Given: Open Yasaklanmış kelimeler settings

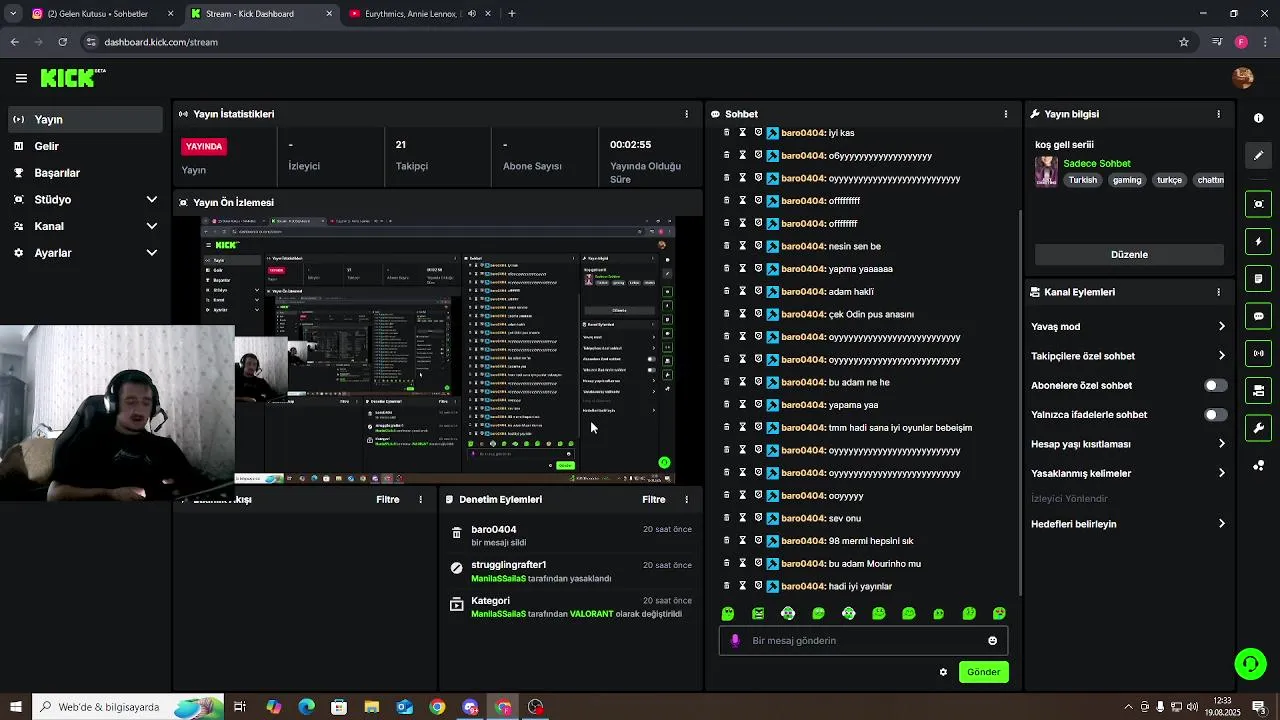Looking at the screenshot, I should point(1128,474).
